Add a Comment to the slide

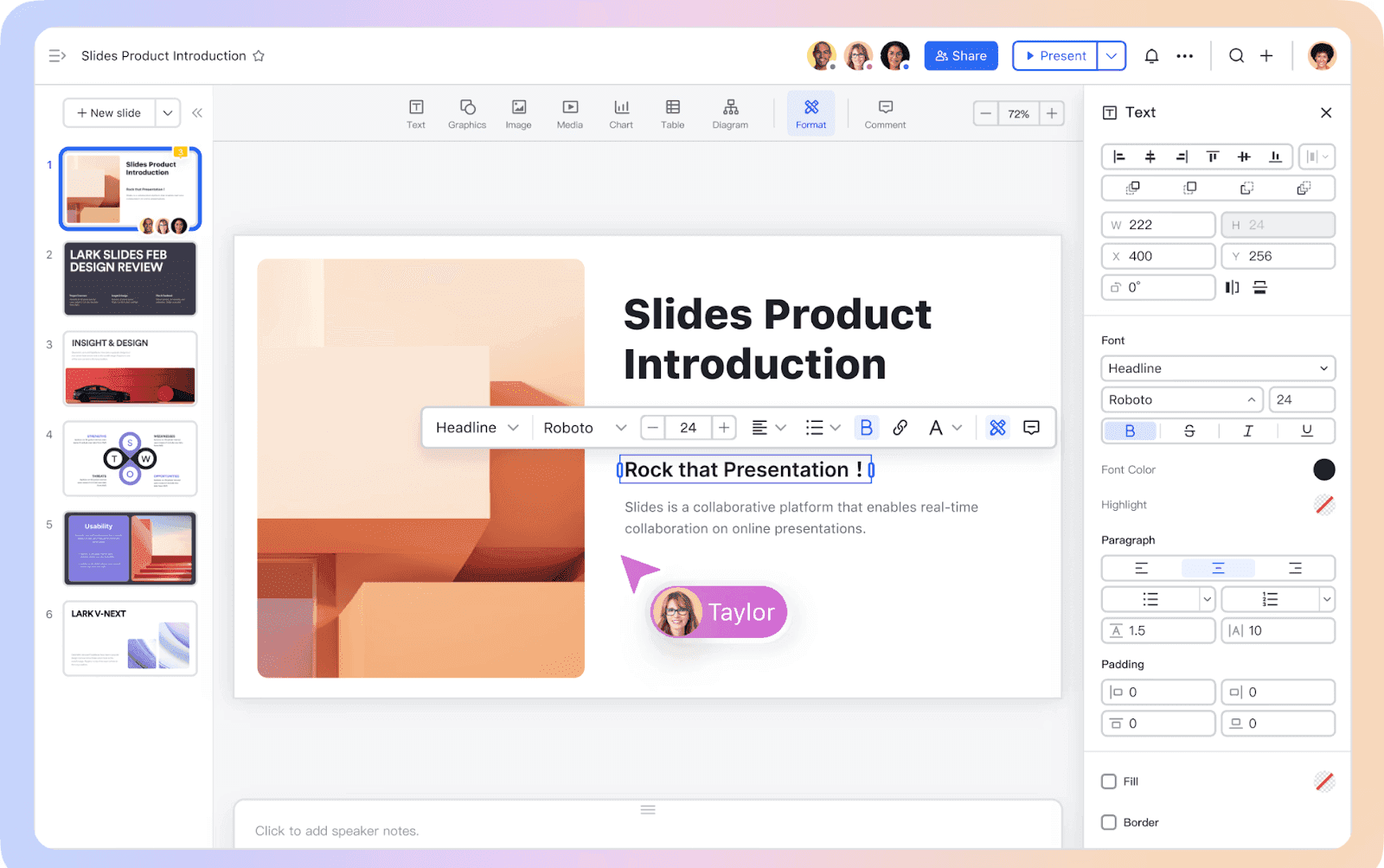885,113
